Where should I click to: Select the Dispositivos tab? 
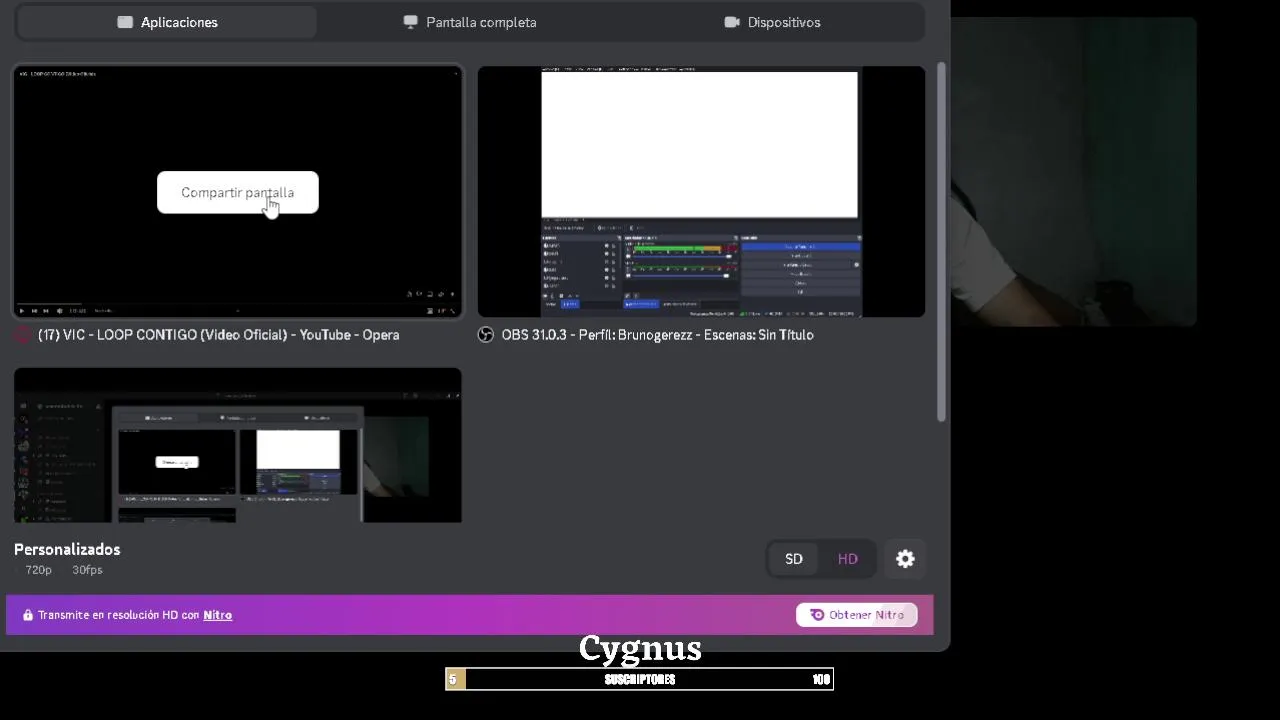(771, 22)
